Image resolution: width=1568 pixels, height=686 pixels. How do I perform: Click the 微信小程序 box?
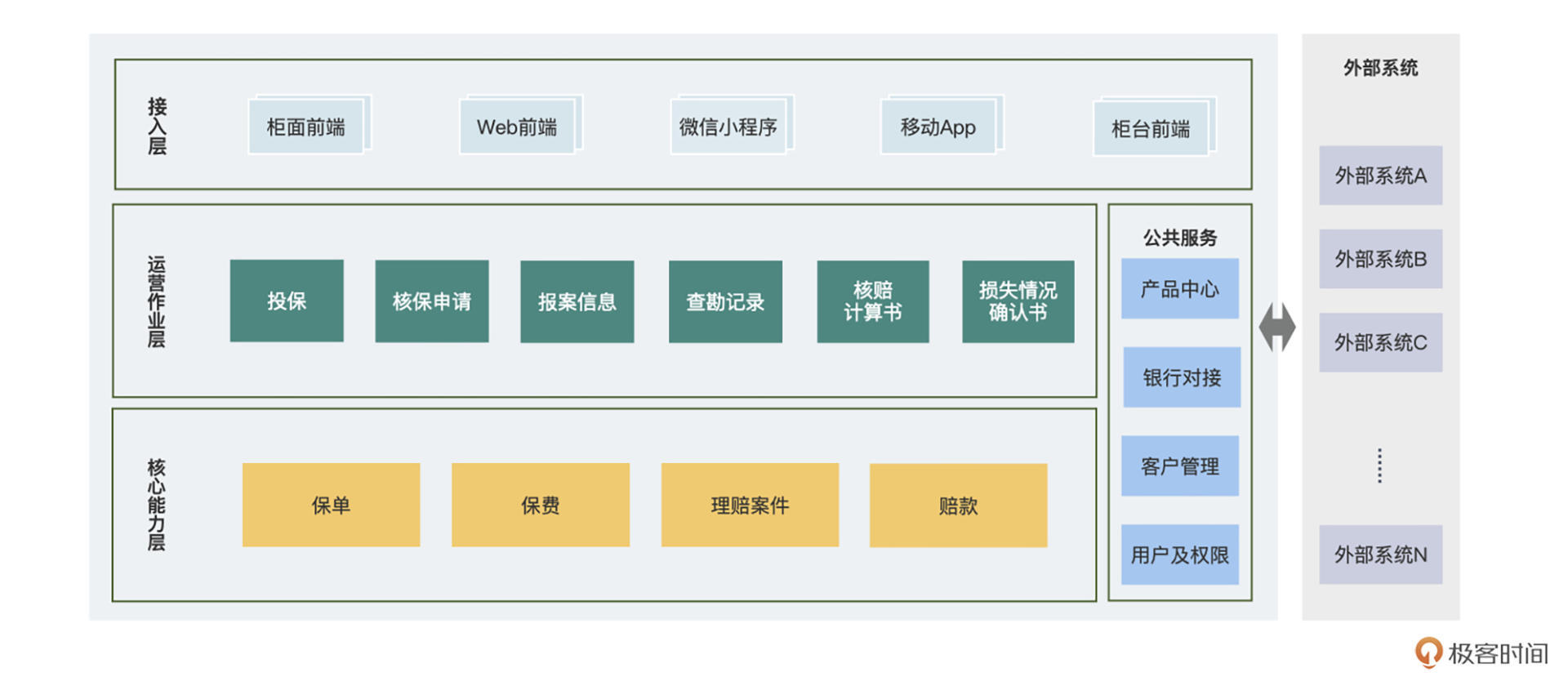click(x=728, y=126)
